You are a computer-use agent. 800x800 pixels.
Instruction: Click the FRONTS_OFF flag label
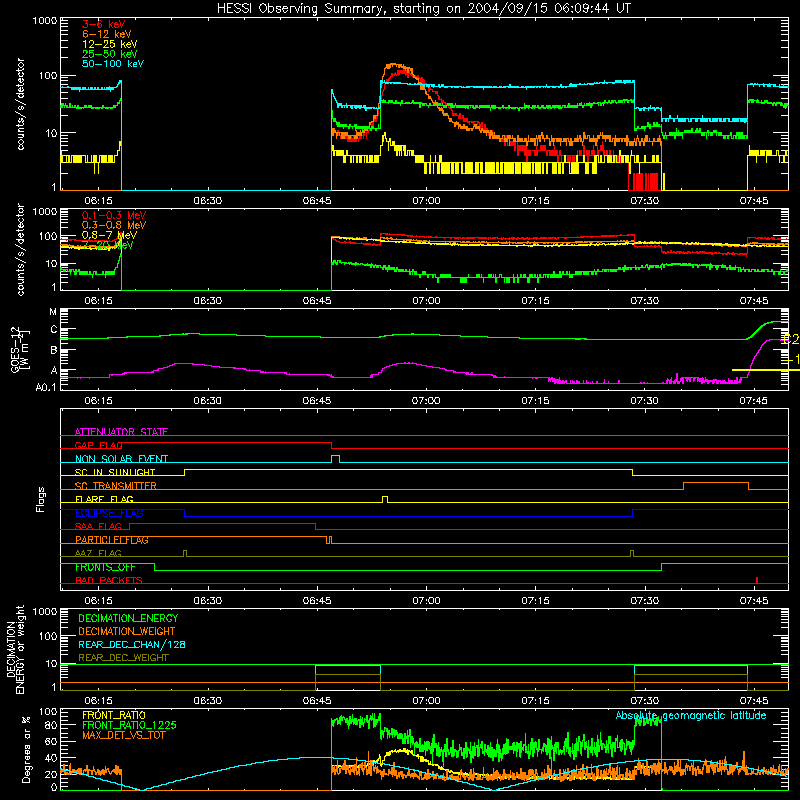click(105, 567)
